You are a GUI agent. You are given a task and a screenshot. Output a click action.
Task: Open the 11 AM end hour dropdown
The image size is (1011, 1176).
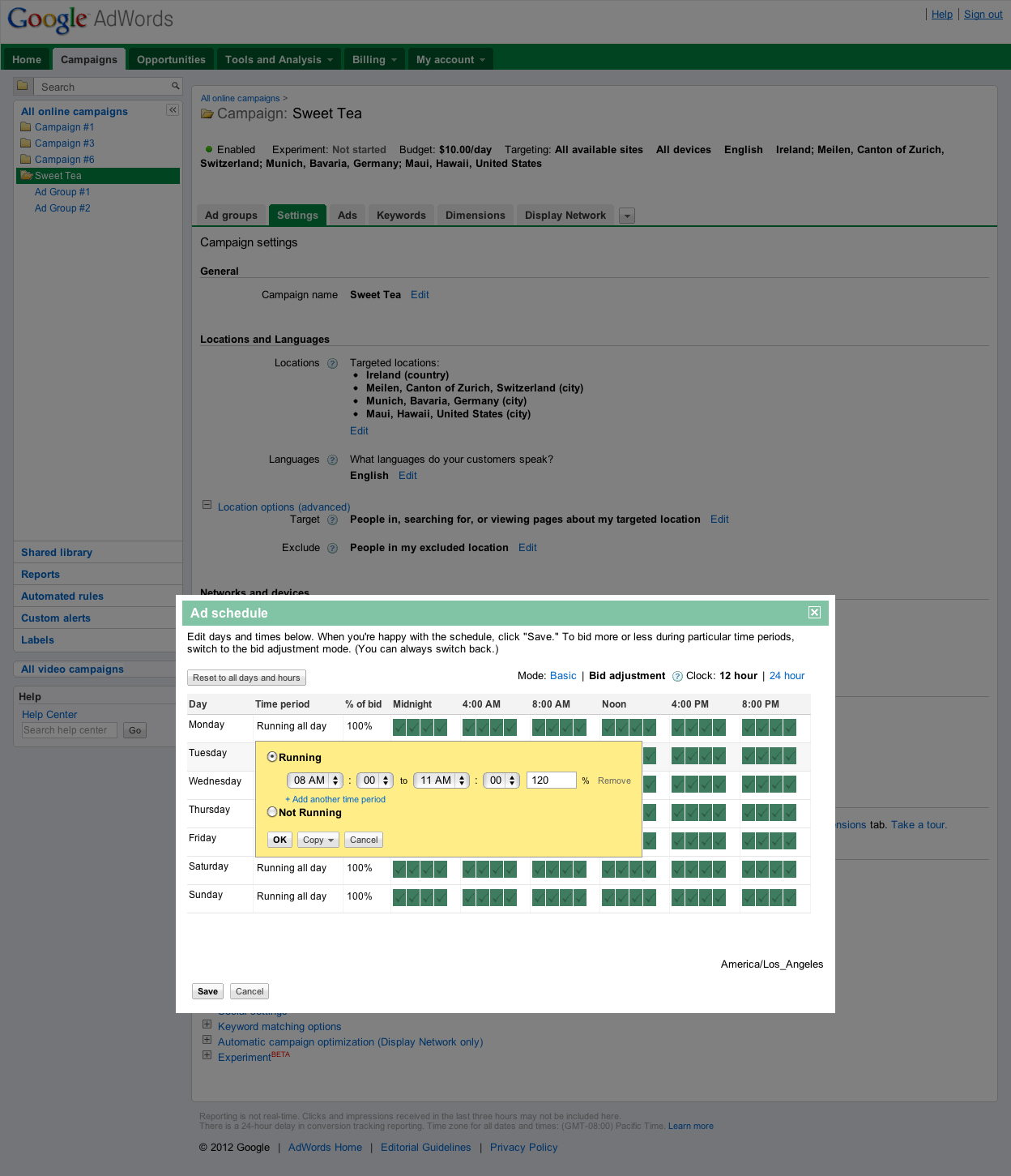point(442,780)
